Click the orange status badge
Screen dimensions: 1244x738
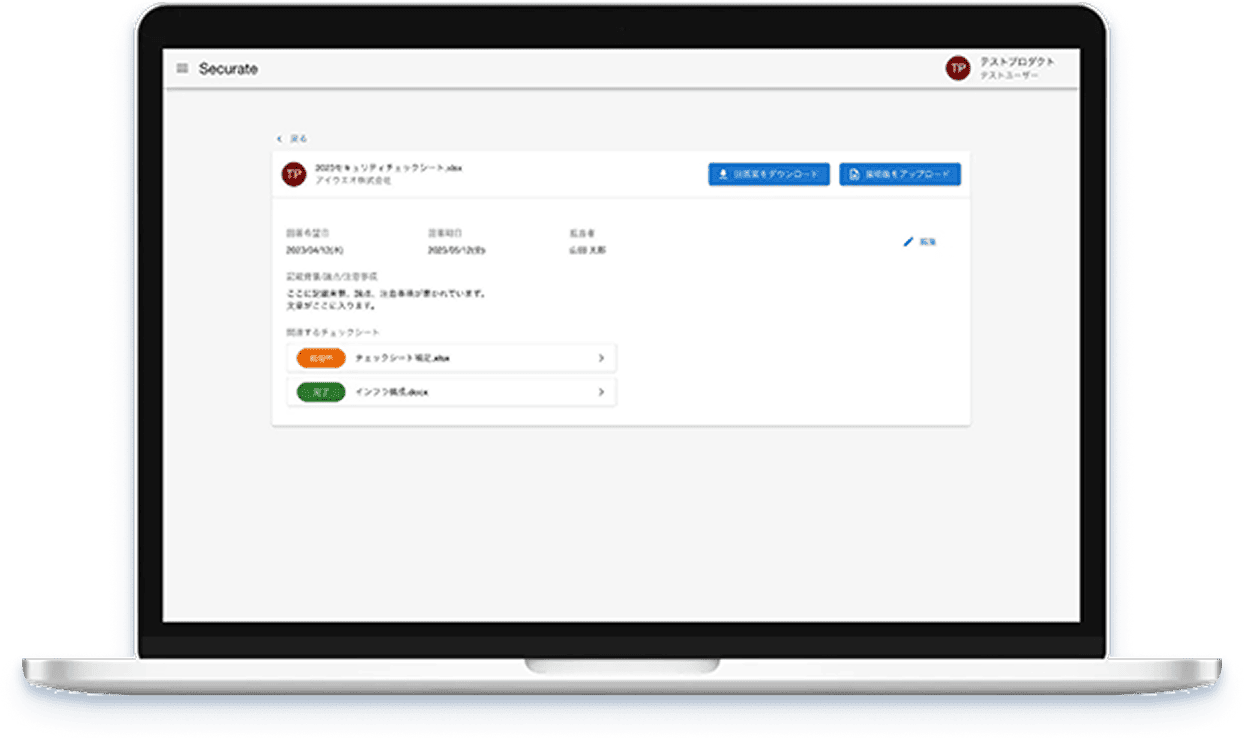pyautogui.click(x=321, y=358)
